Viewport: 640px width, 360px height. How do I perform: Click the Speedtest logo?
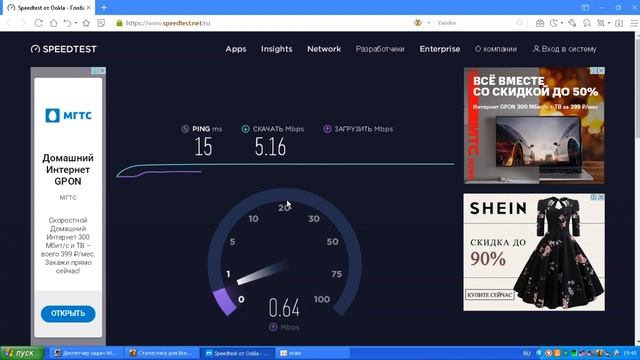coord(64,49)
